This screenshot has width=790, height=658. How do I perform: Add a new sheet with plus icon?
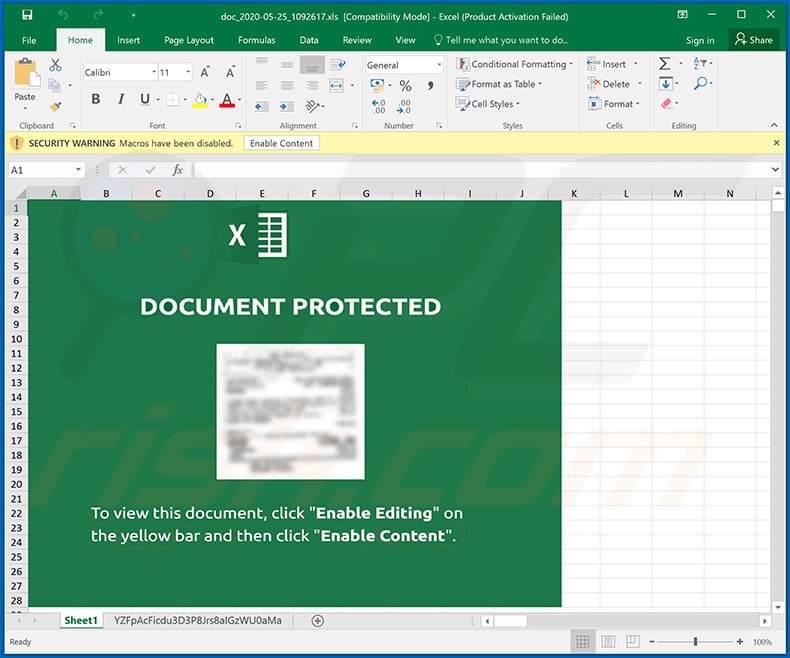[x=317, y=621]
